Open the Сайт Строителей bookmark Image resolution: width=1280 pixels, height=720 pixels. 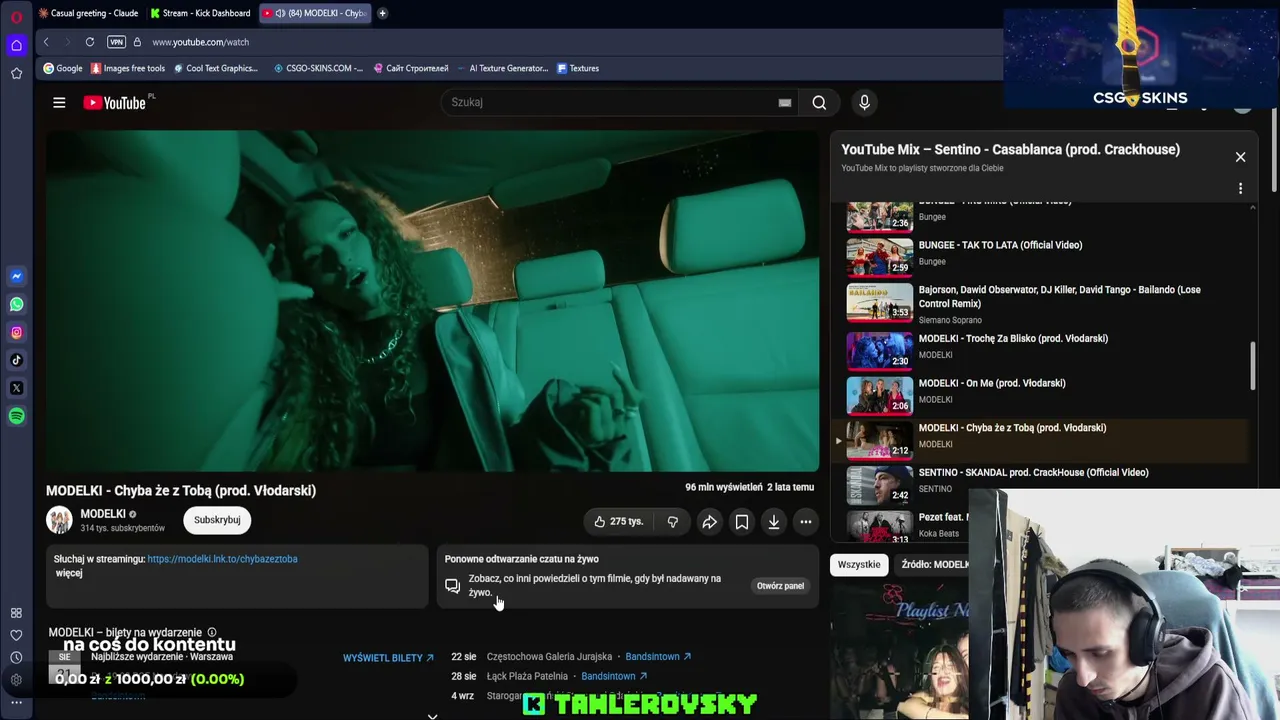[411, 68]
